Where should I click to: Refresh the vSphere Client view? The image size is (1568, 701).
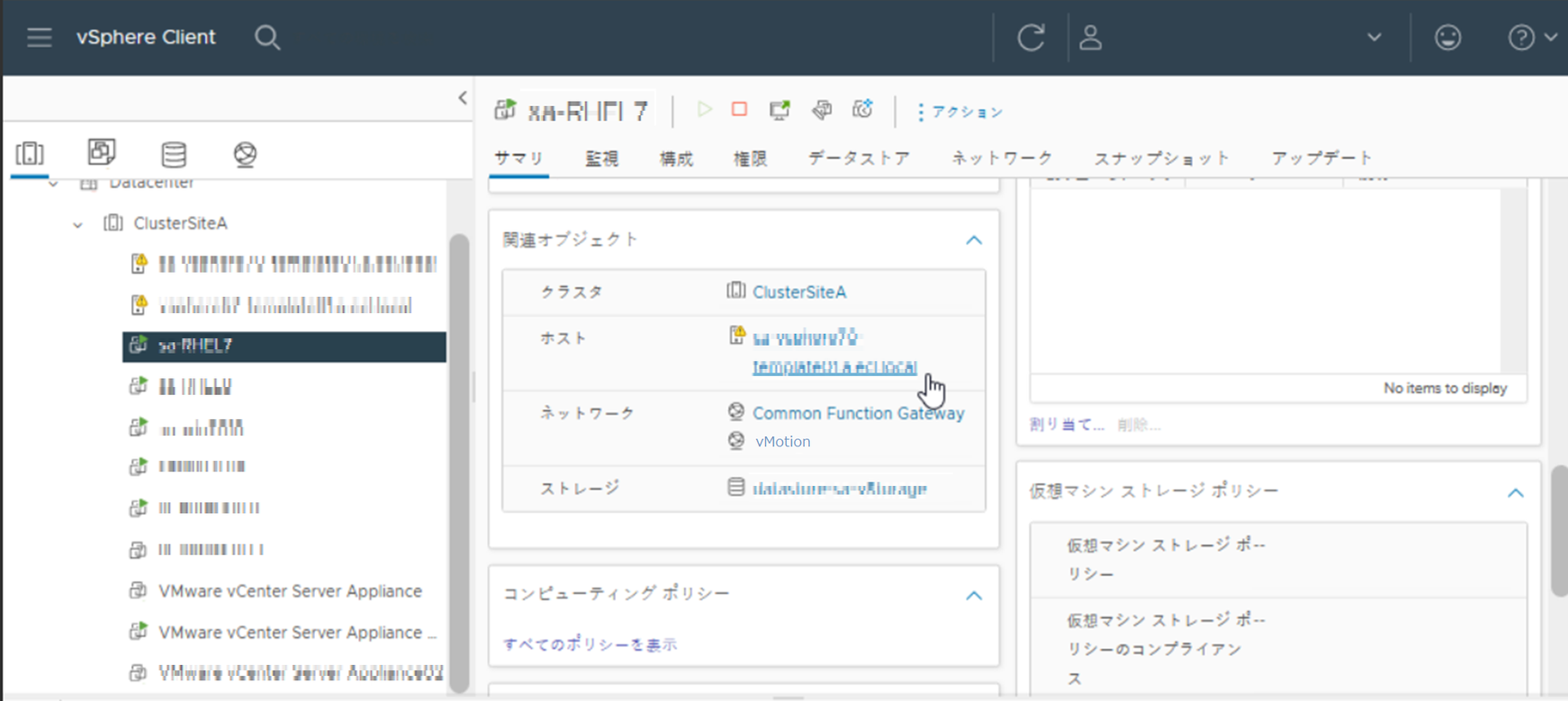(1031, 38)
